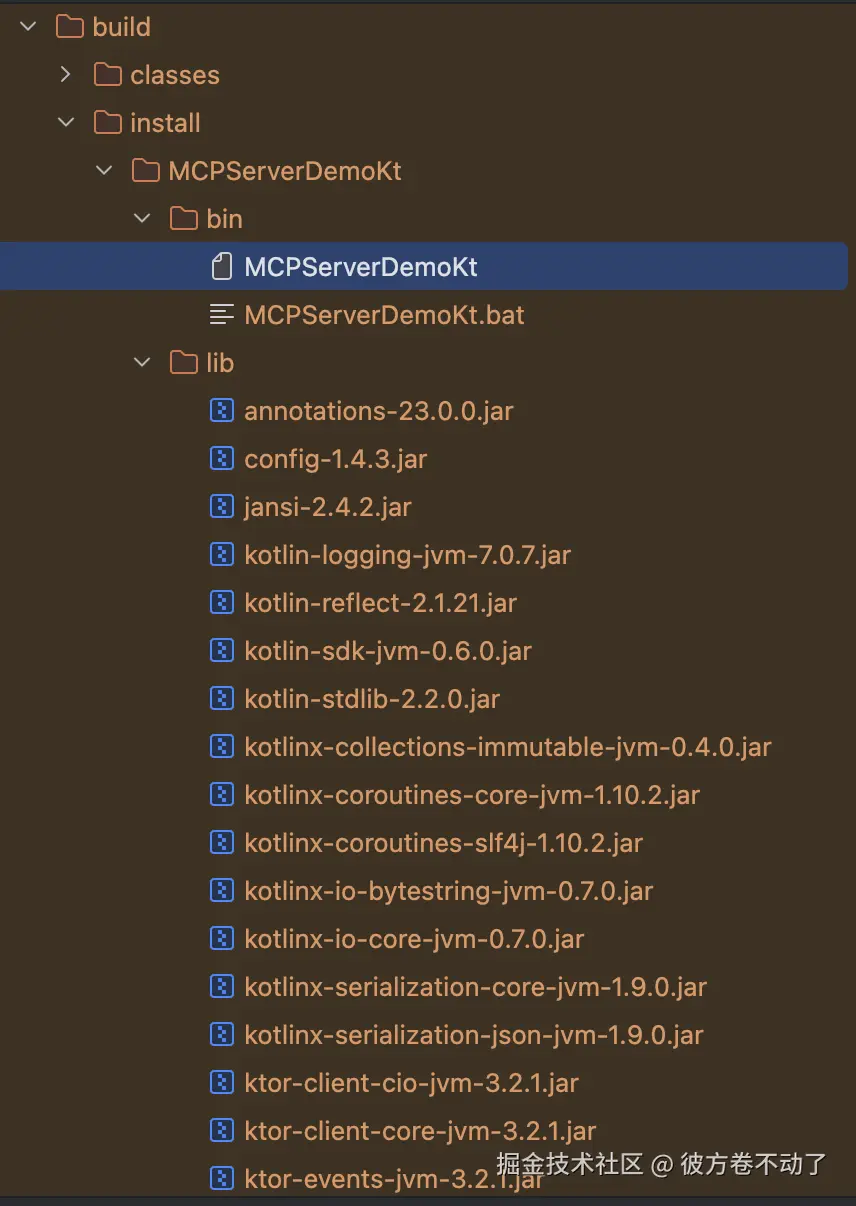
Task: Click the jar icon next to config-1.4.3.jar
Action: [x=221, y=459]
